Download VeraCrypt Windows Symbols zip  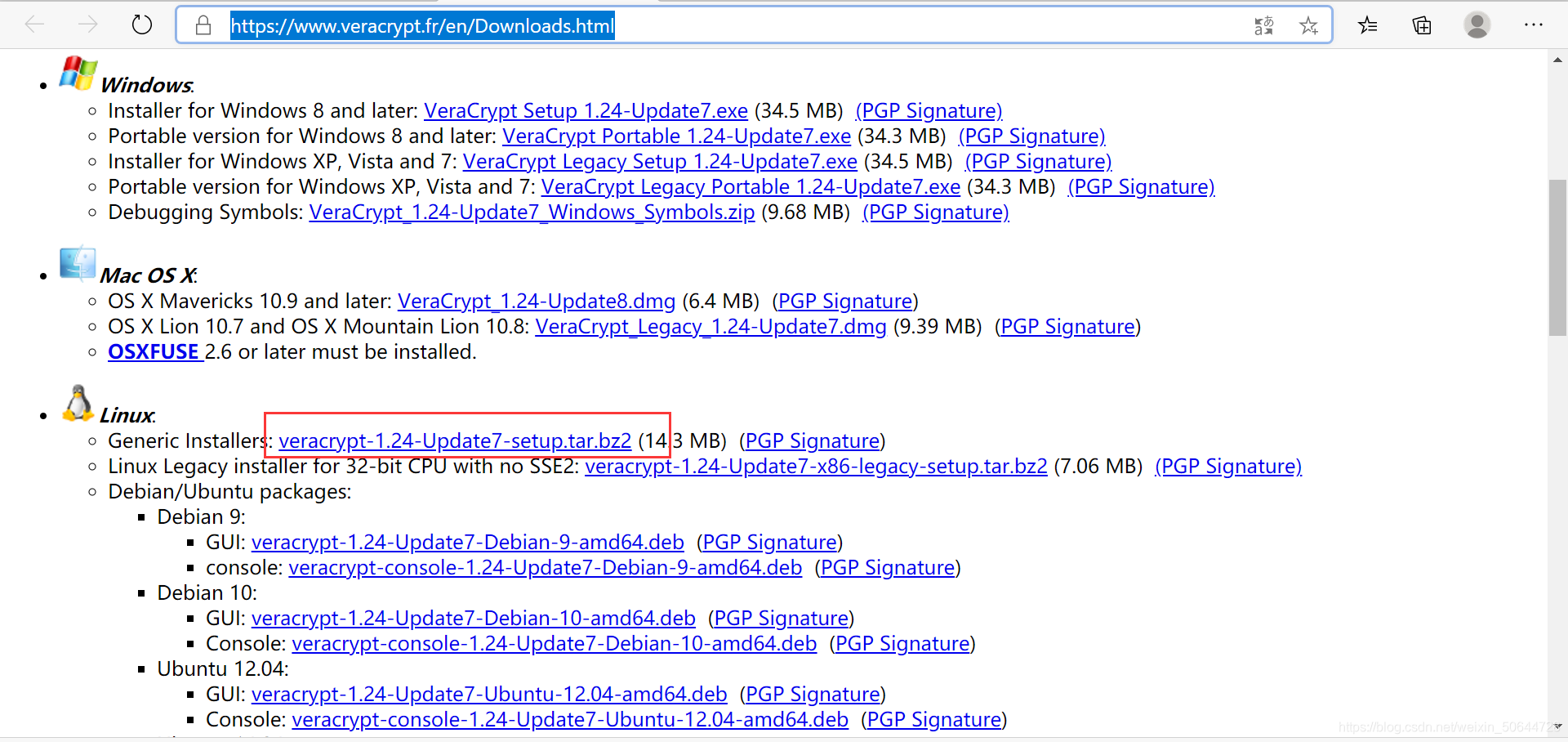click(532, 212)
